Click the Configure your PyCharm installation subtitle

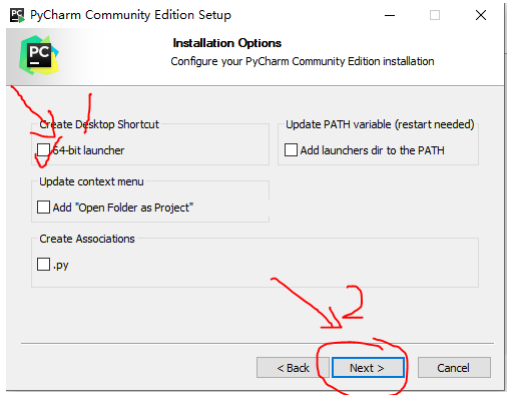click(x=302, y=61)
